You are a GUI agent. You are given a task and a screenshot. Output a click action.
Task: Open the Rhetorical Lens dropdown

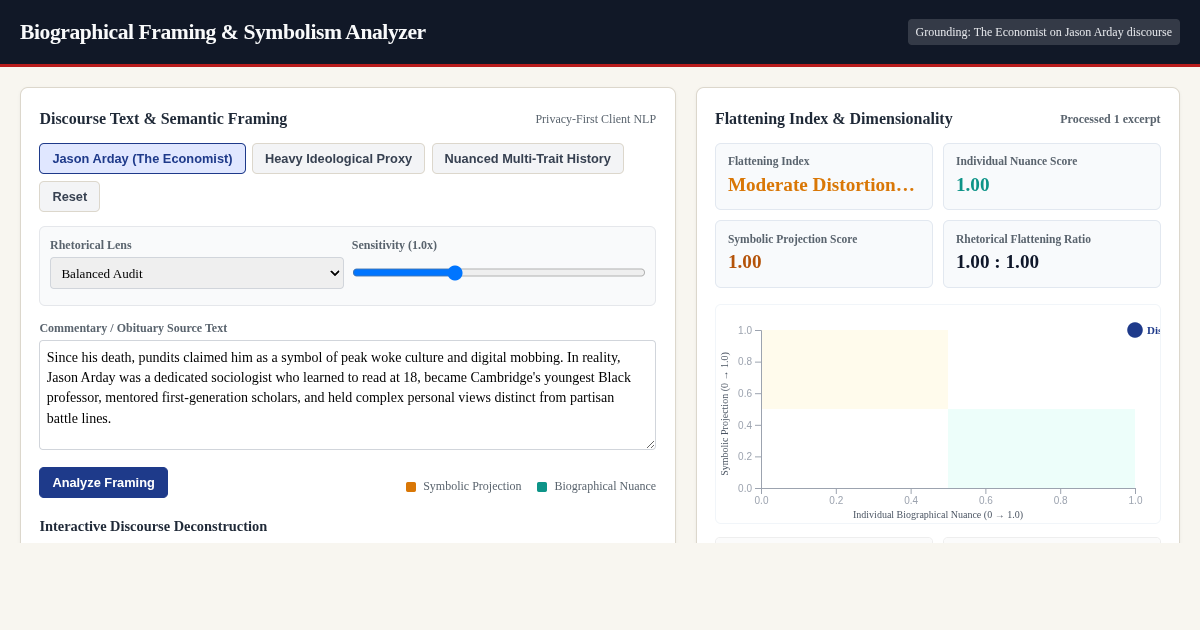[x=197, y=273]
